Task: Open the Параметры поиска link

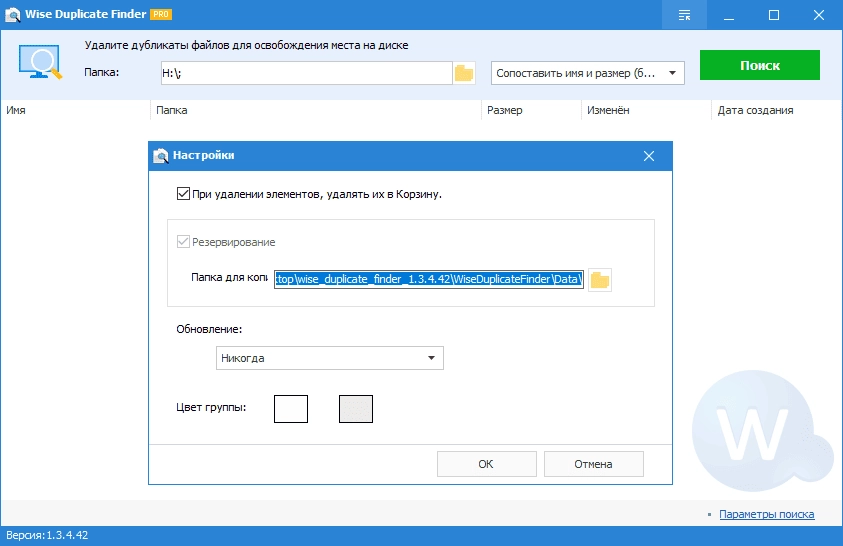Action: pos(767,514)
